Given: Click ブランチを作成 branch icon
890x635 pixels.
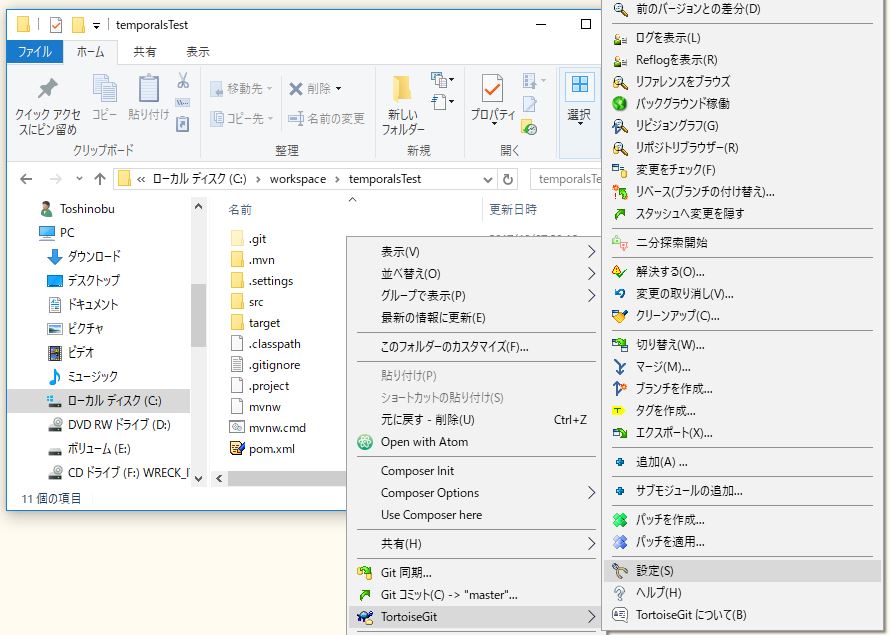Looking at the screenshot, I should [x=620, y=389].
